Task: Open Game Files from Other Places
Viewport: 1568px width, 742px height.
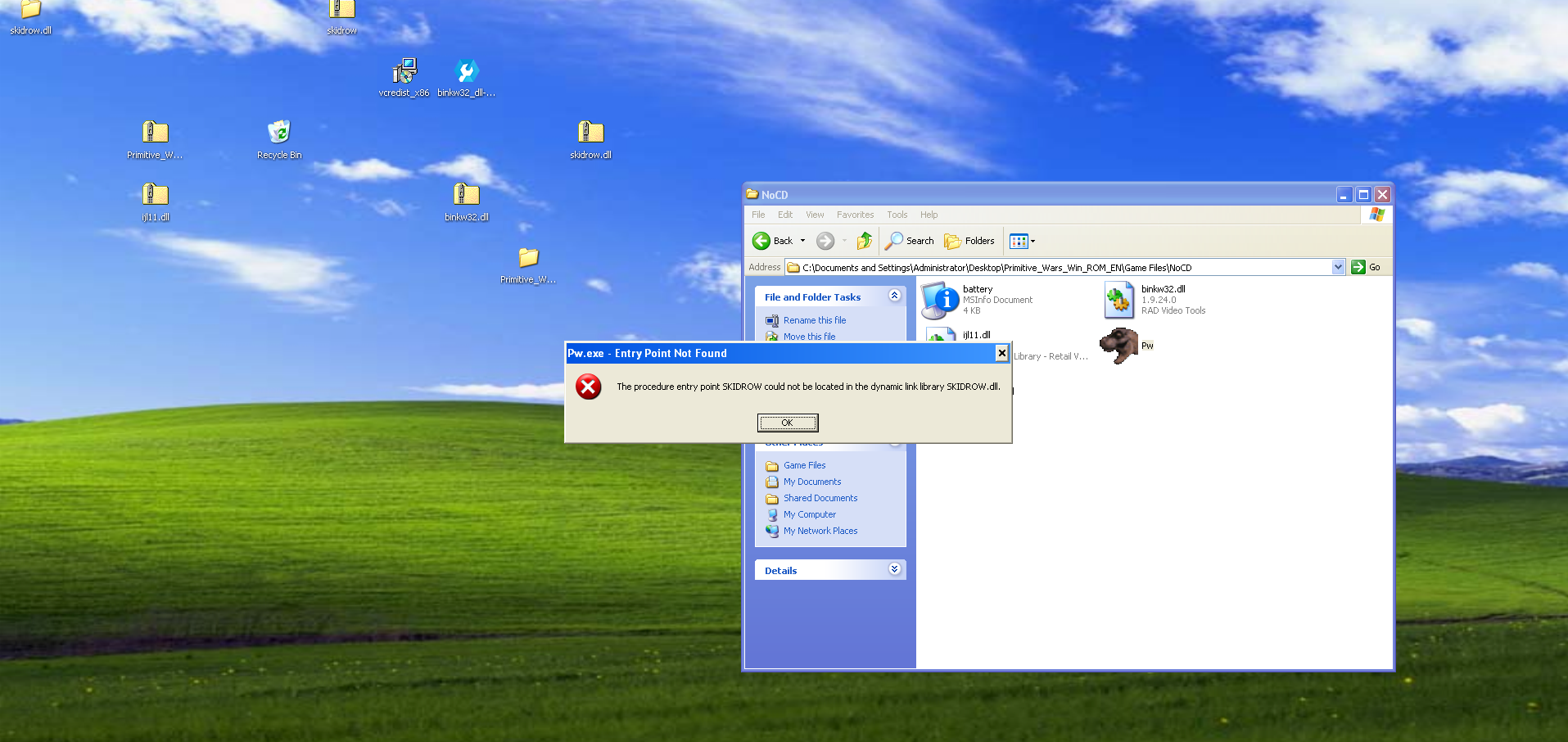Action: click(804, 465)
